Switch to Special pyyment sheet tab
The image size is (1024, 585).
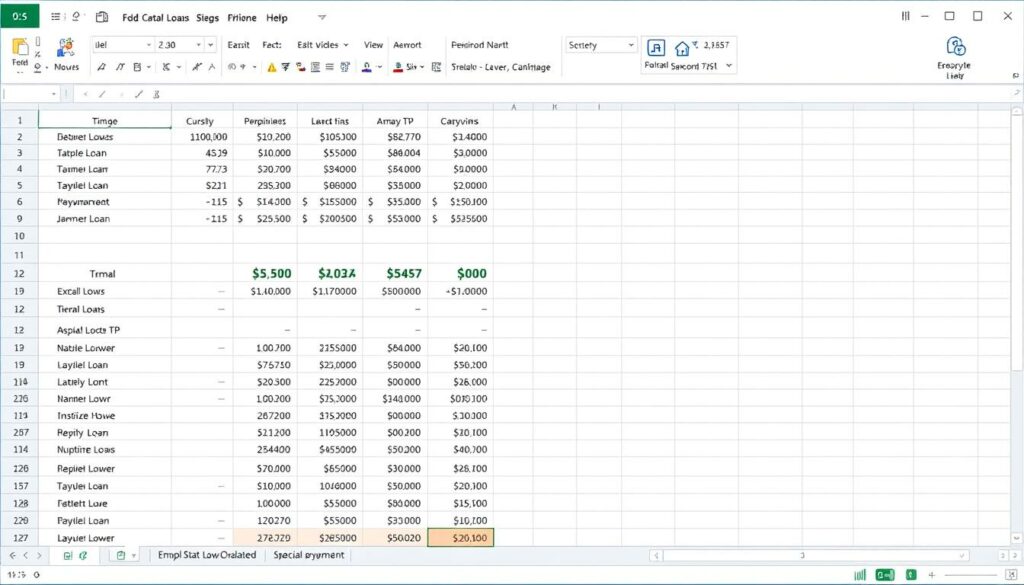click(x=308, y=555)
